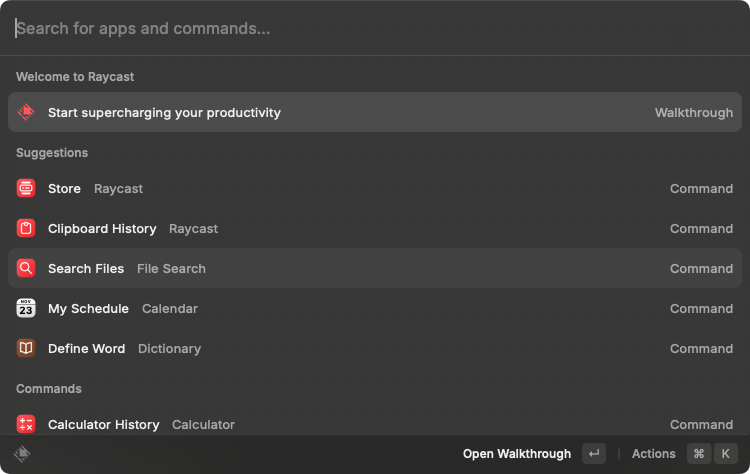This screenshot has height=474, width=750.
Task: Click the Raycast walkthrough icon
Action: (x=26, y=112)
